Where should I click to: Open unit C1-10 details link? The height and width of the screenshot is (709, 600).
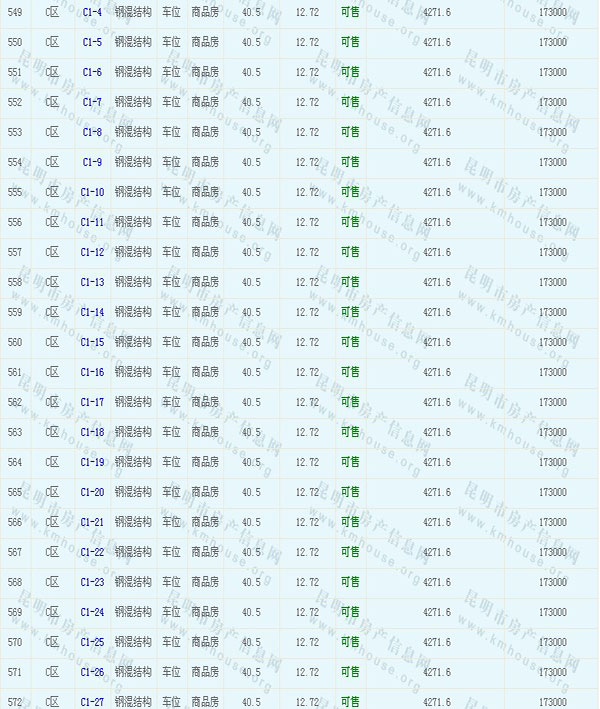(x=92, y=192)
